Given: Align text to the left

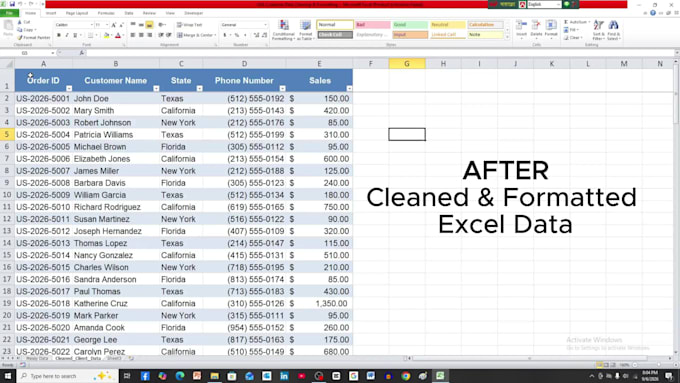Looking at the screenshot, I should (133, 35).
